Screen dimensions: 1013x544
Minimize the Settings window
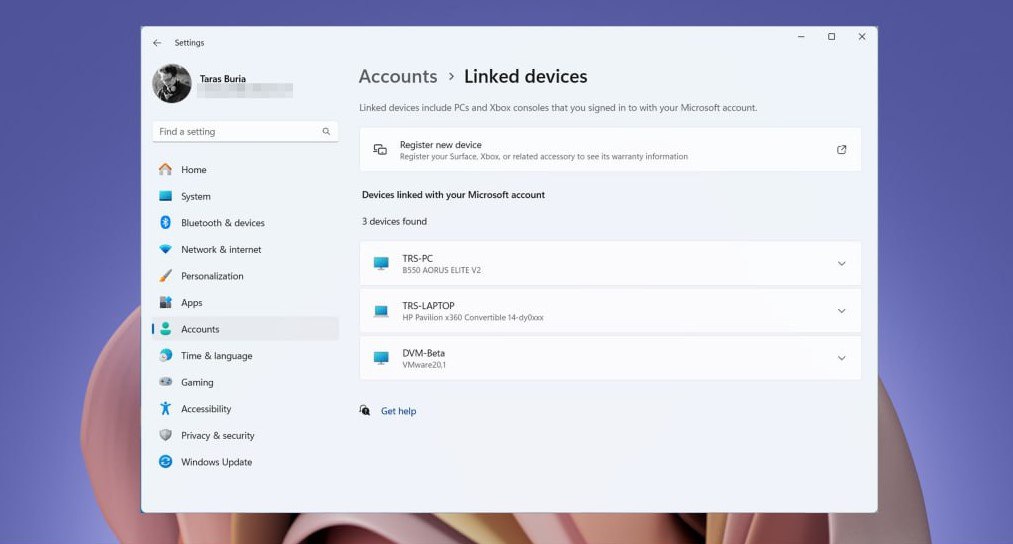click(x=801, y=37)
